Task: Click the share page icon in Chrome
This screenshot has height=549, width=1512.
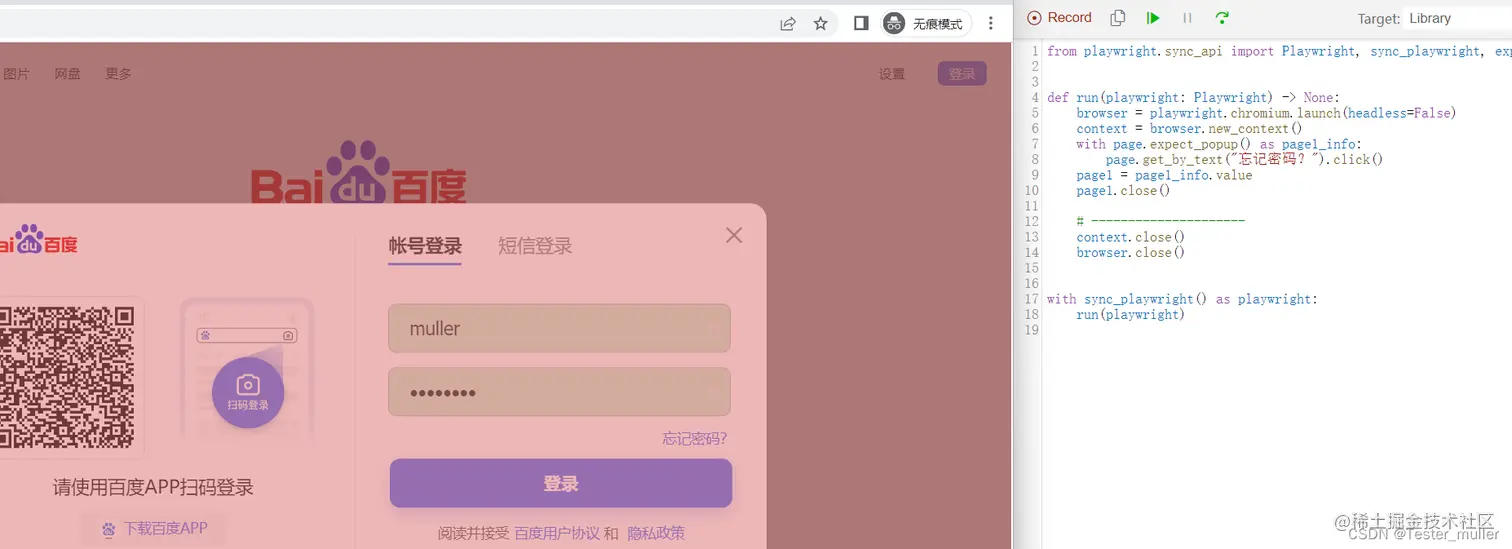Action: (x=788, y=23)
